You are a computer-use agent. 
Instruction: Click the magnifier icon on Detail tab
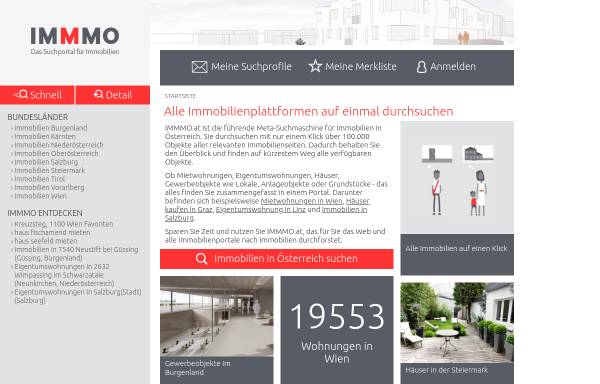coord(98,94)
